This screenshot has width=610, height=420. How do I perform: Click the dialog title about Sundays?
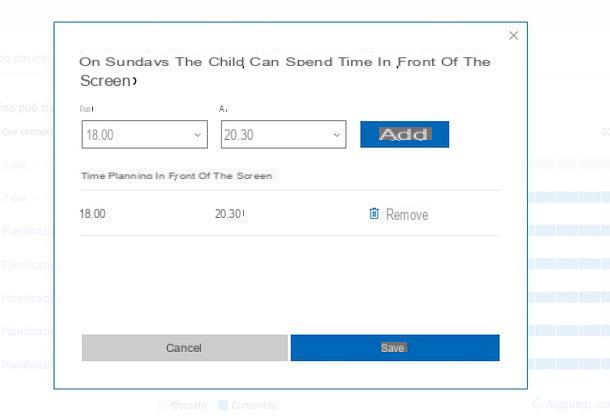point(285,71)
